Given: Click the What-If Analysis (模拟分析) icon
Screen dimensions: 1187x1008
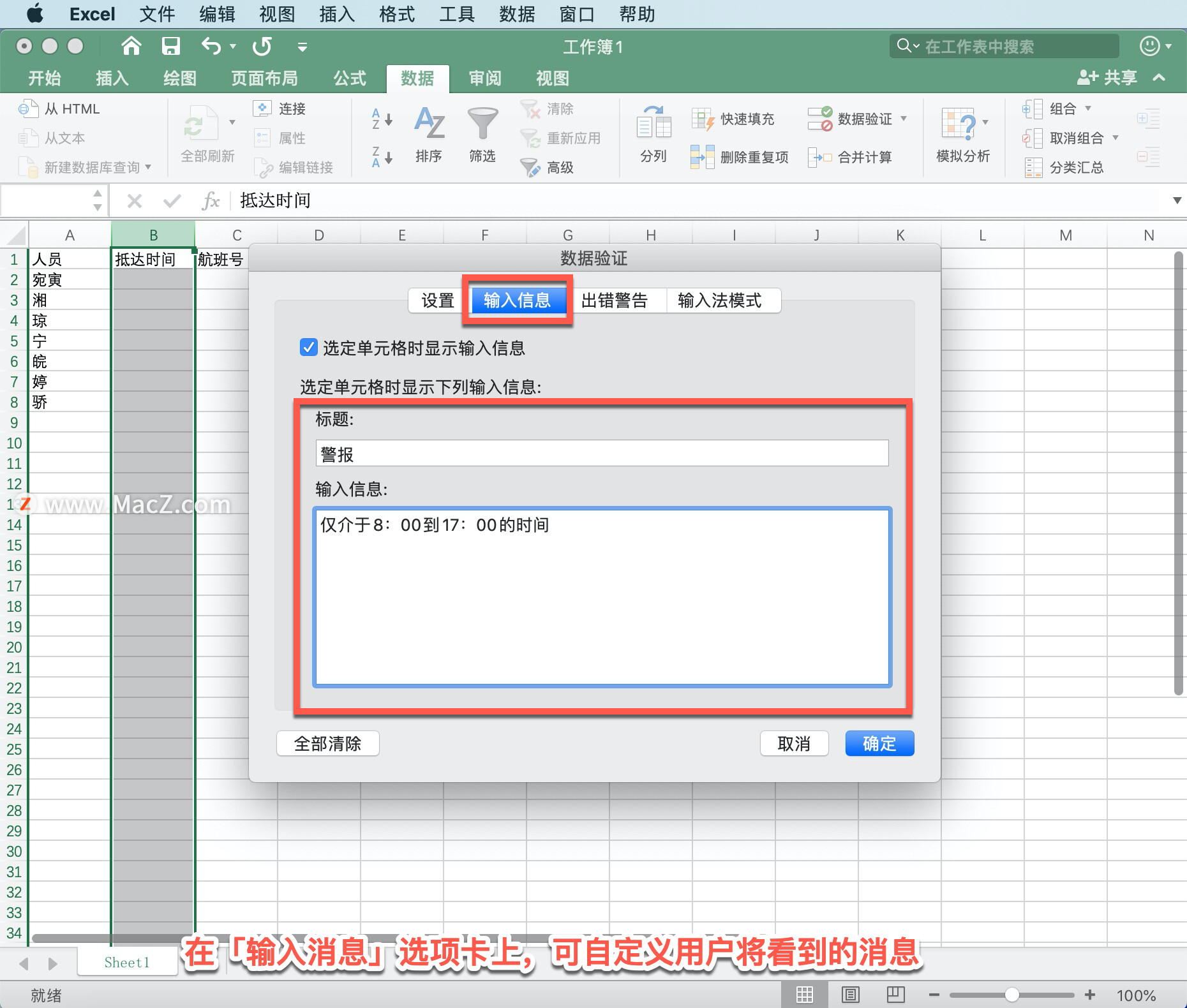Looking at the screenshot, I should (x=958, y=123).
